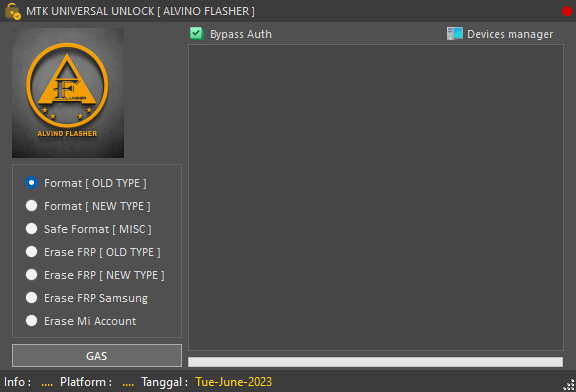The image size is (576, 392).
Task: Click the Alvino Flasher logo image
Action: 68,93
